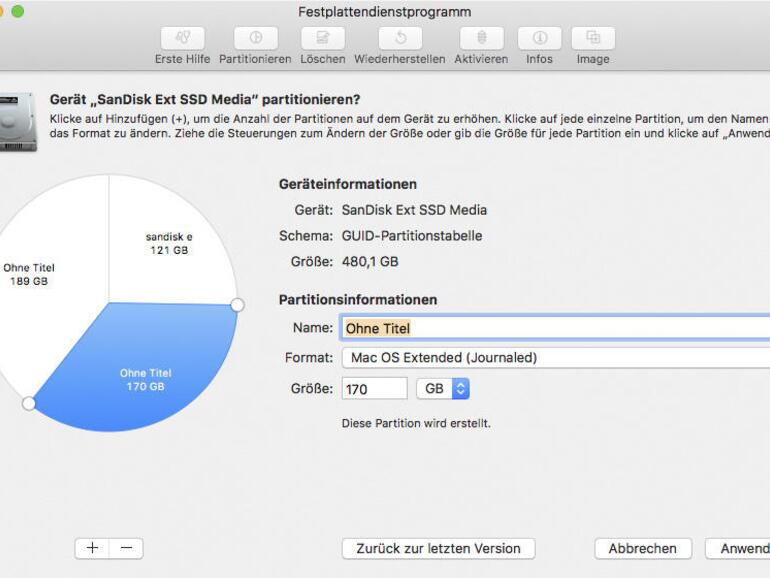
Task: Click the Löschen toolbar icon
Action: [322, 38]
